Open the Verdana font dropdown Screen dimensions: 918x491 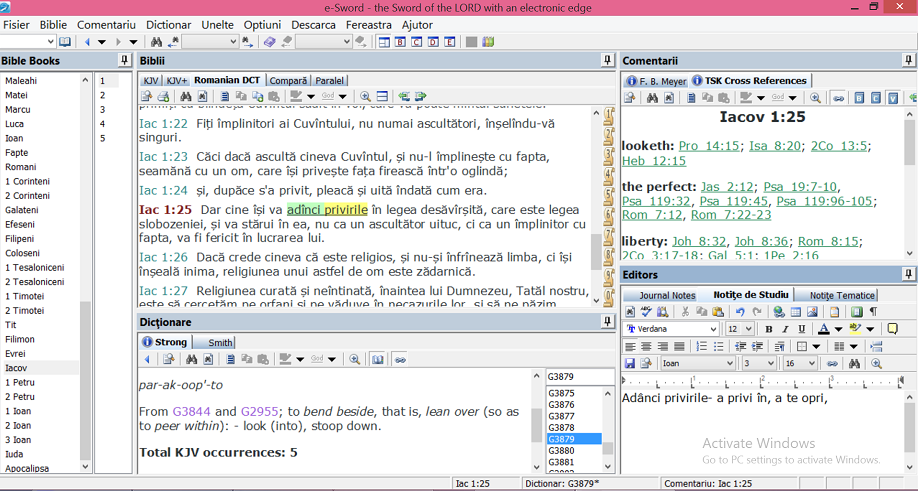click(713, 329)
